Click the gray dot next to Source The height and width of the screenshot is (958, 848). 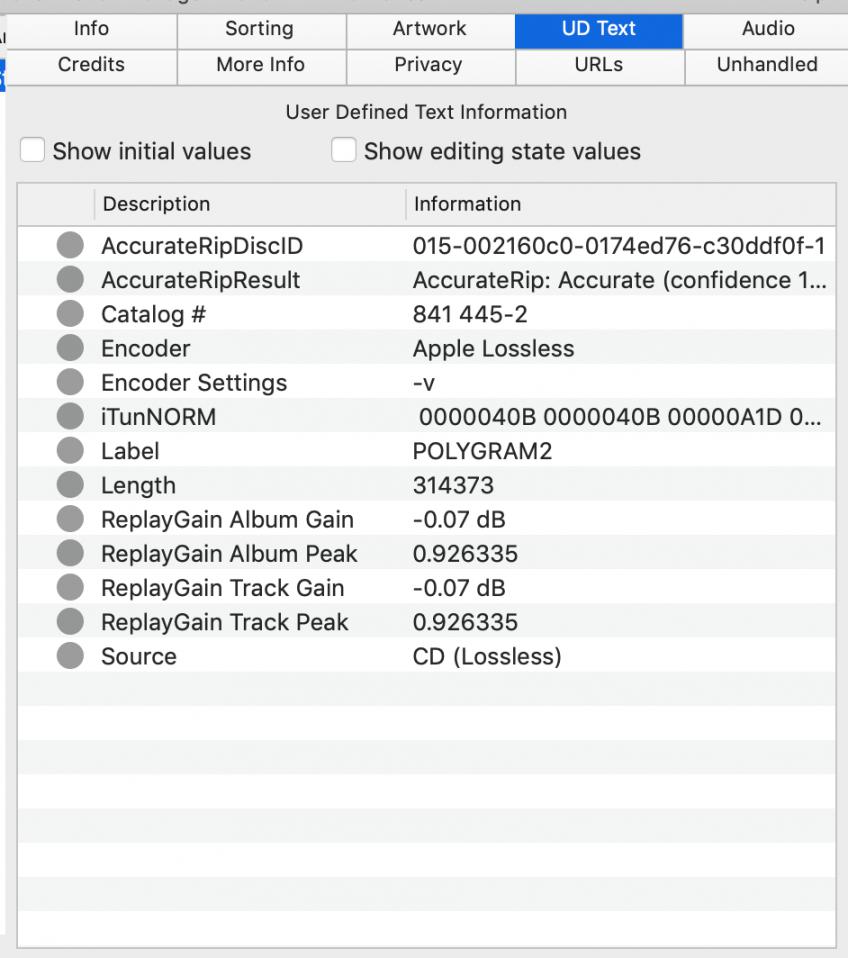tap(69, 657)
